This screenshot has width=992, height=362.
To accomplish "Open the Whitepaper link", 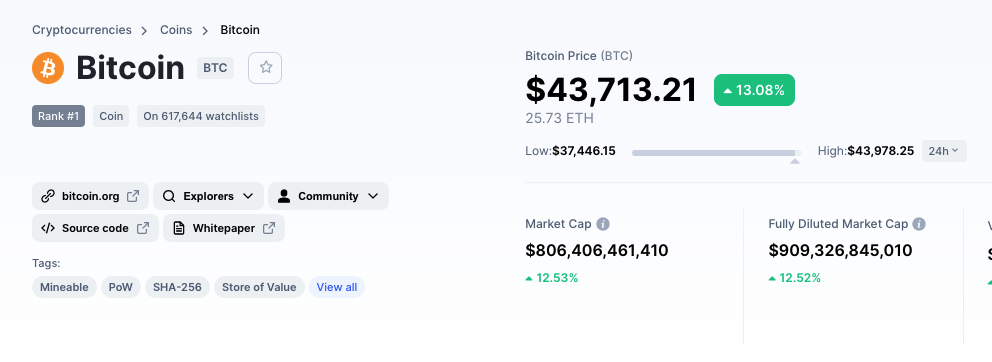I will coord(224,228).
